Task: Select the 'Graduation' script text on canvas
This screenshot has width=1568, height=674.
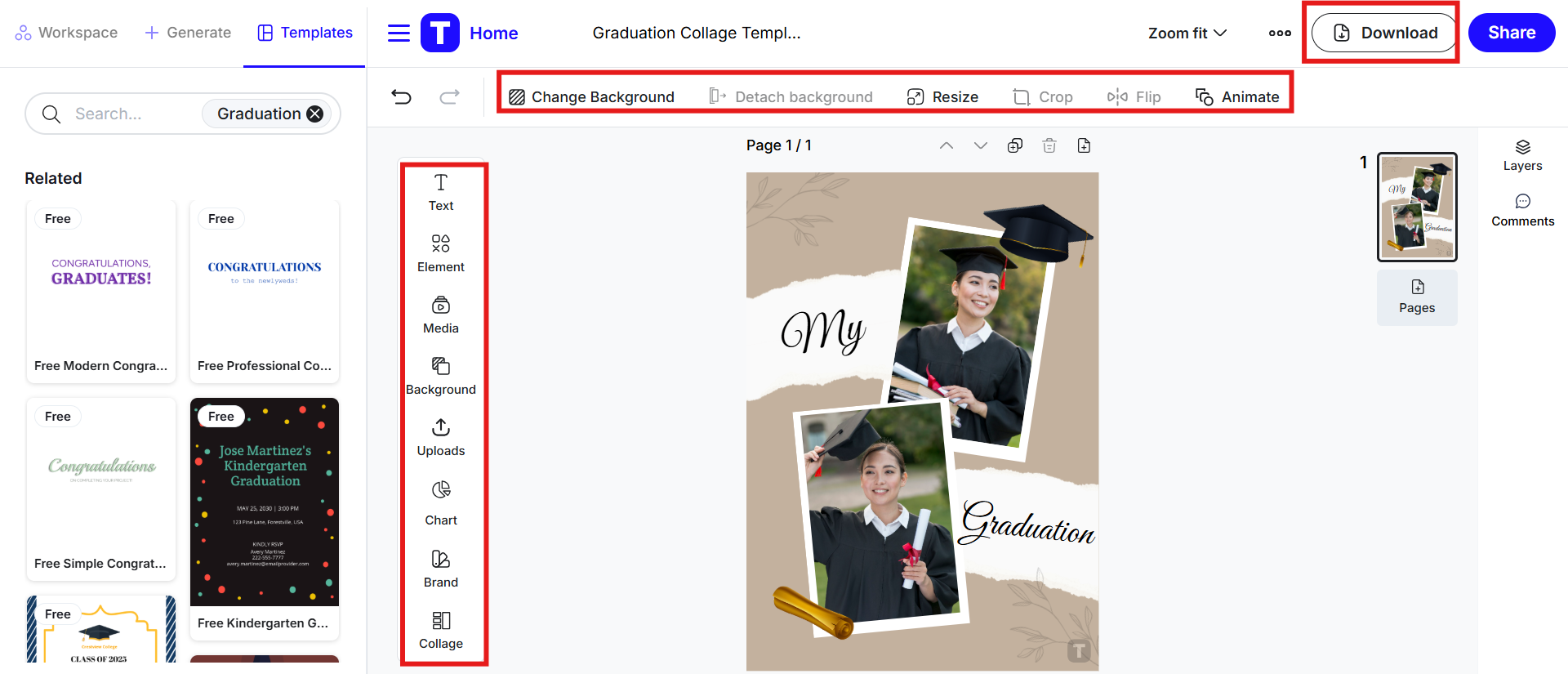Action: [1028, 523]
